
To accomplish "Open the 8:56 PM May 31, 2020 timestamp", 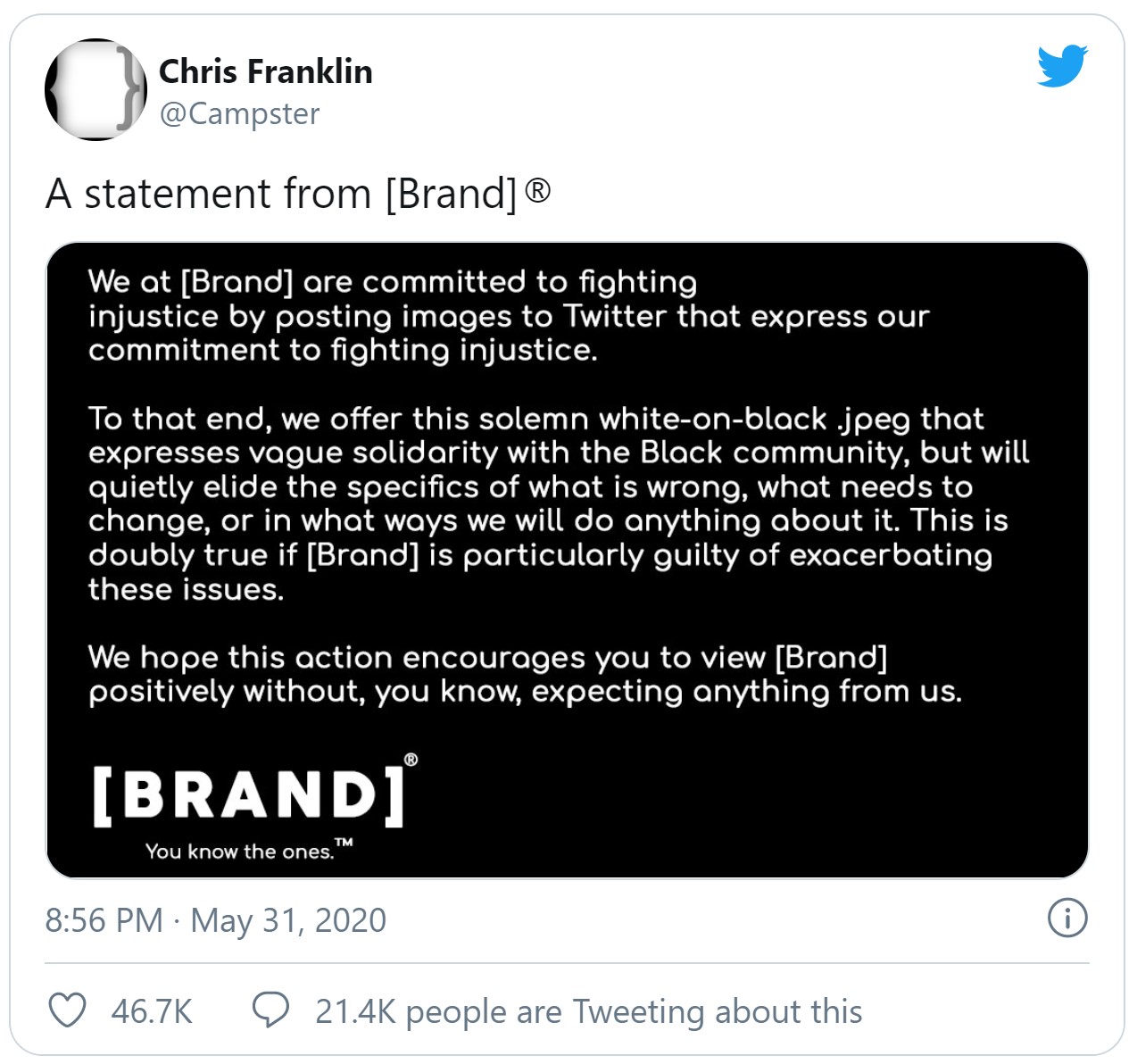I will 215,920.
